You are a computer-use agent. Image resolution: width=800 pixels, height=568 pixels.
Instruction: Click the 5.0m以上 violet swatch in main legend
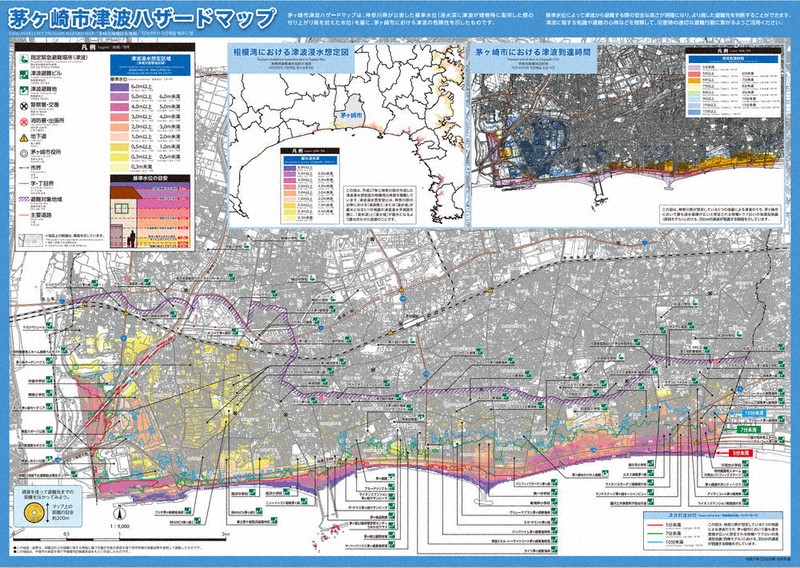tap(119, 97)
